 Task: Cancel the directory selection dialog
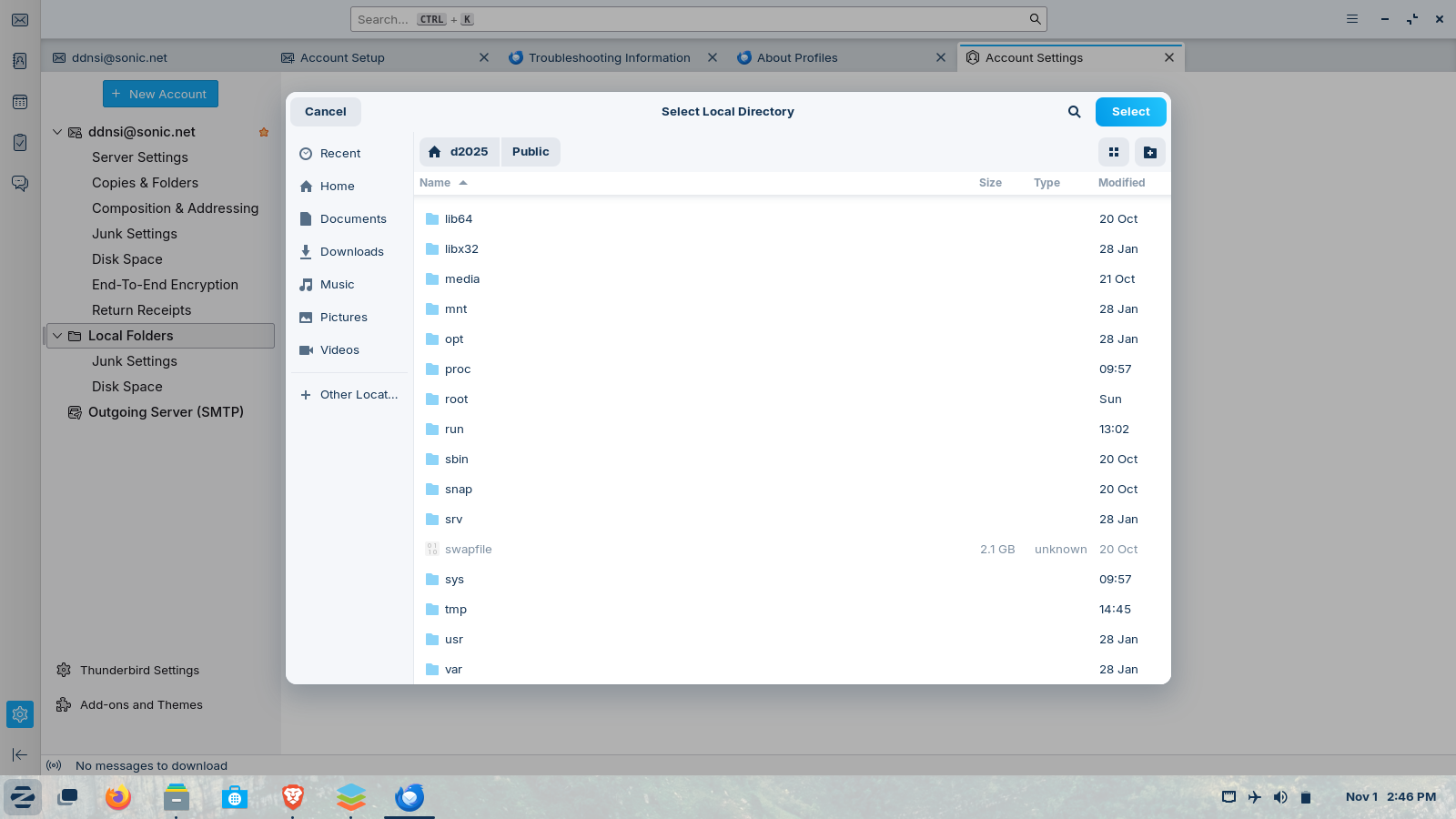coord(326,112)
